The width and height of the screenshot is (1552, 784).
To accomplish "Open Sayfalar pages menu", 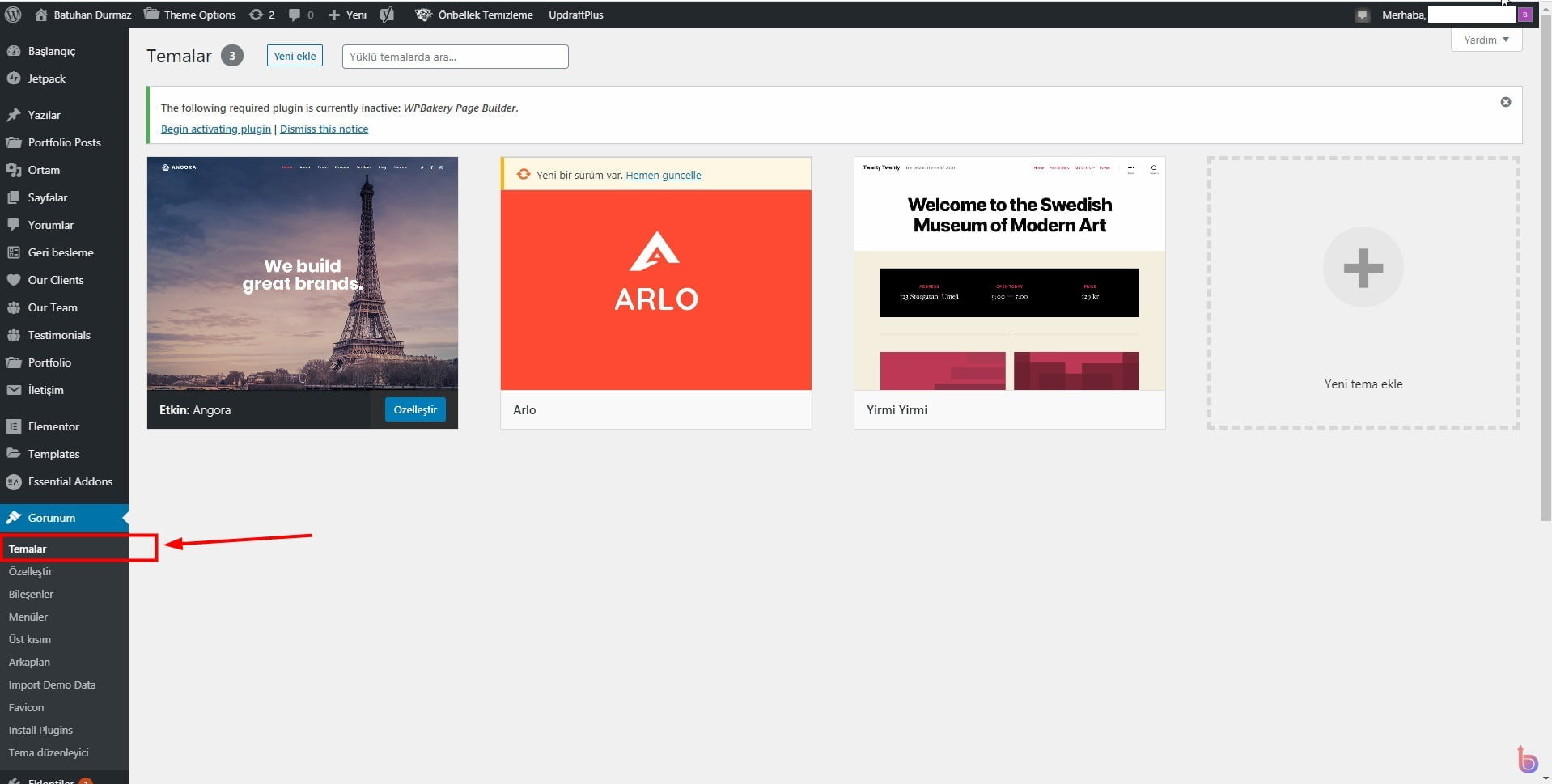I will (64, 197).
